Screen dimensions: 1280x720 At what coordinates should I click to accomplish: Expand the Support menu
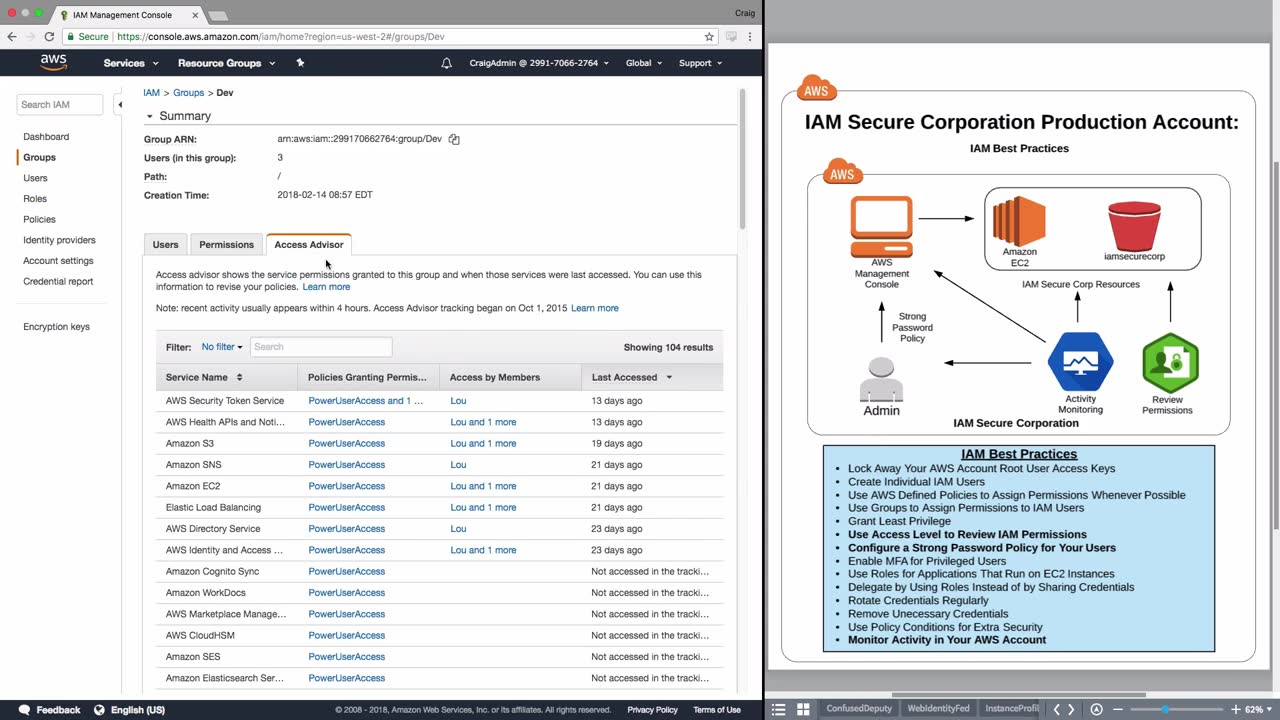(x=700, y=63)
